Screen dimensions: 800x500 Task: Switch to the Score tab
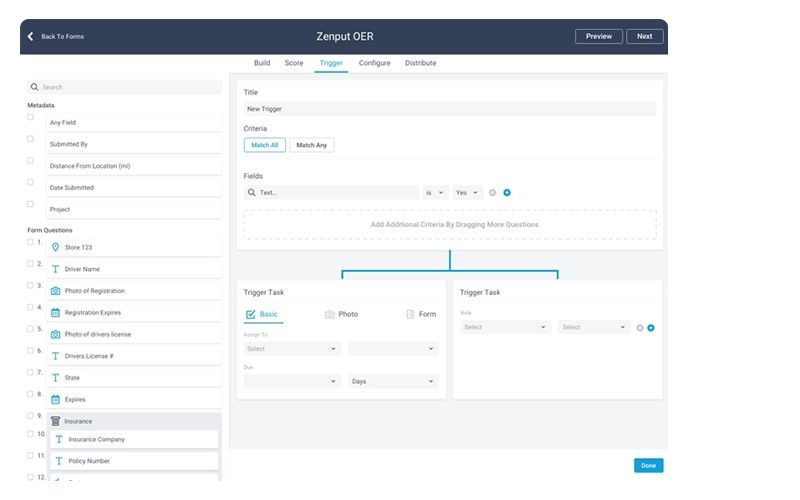(x=294, y=63)
